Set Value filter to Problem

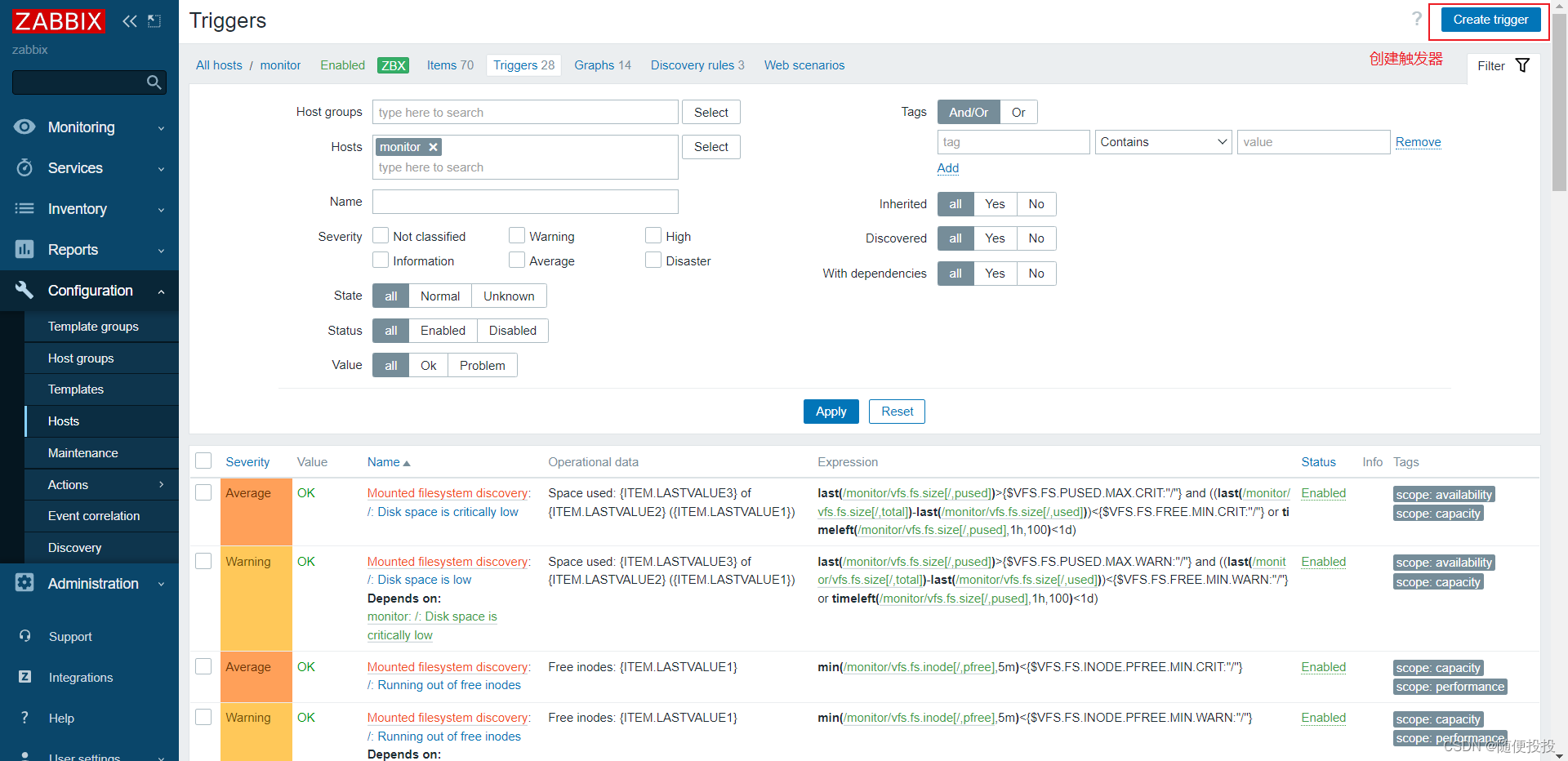482,366
